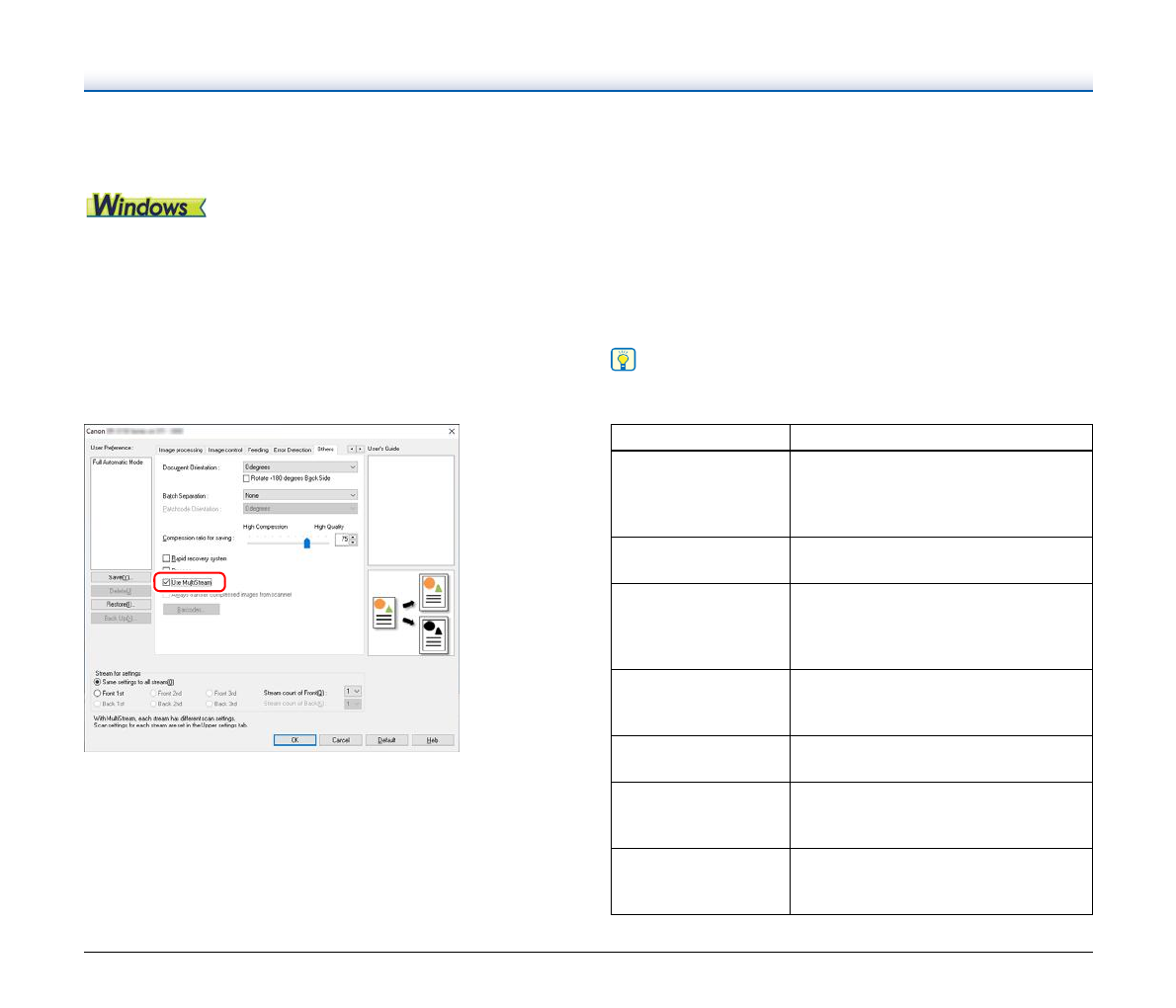The width and height of the screenshot is (1176, 1008).
Task: Select the Front 1st radio button
Action: [x=98, y=693]
